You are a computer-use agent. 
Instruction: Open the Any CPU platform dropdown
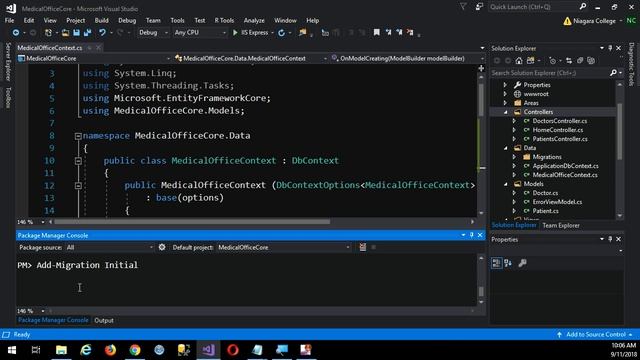point(199,33)
